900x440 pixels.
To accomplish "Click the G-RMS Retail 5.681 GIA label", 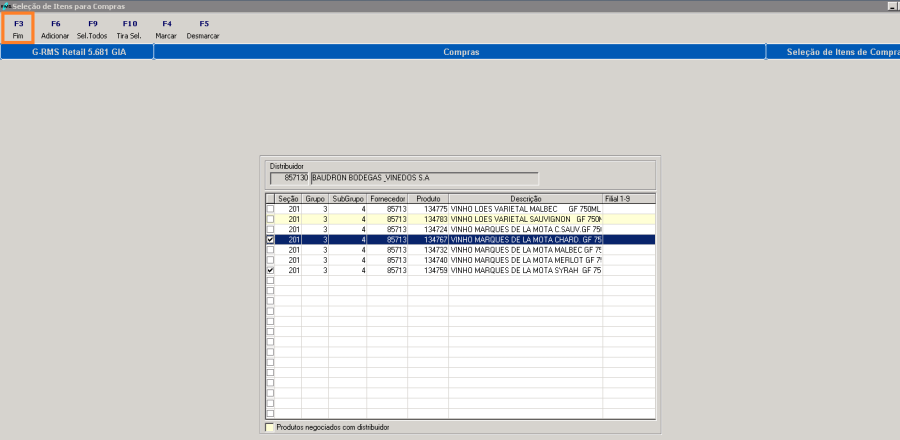I will [78, 52].
